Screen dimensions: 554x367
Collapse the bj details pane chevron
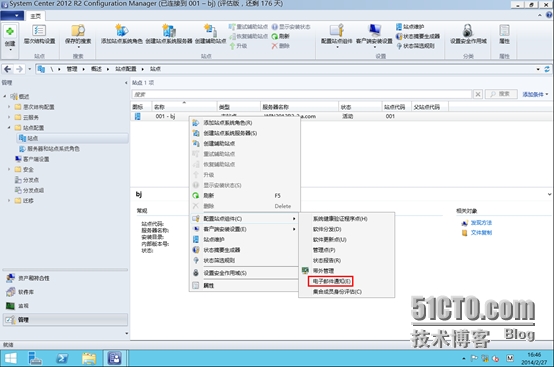tap(549, 194)
